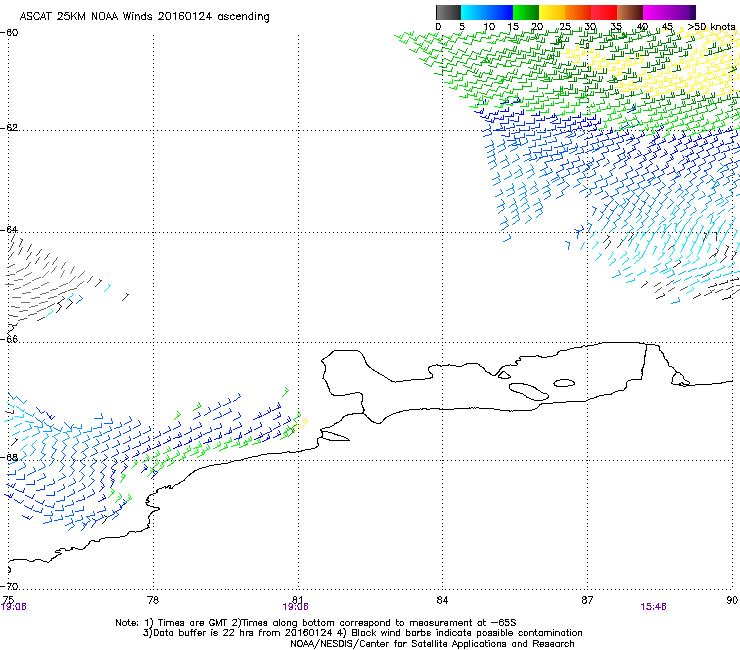Click the dark purple legend segment above '>50'

pos(693,12)
